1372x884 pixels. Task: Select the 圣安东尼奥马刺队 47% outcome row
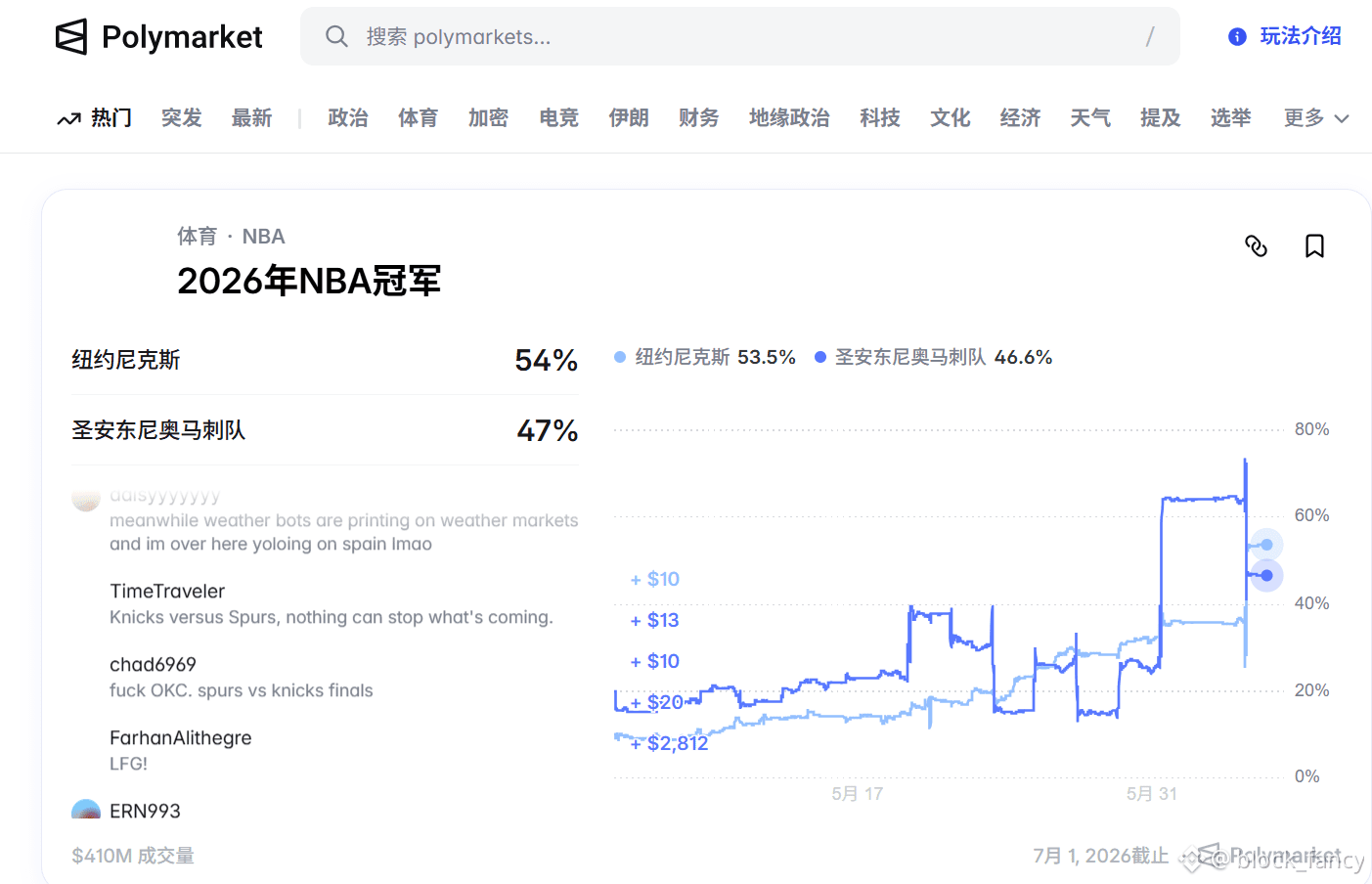pyautogui.click(x=325, y=430)
